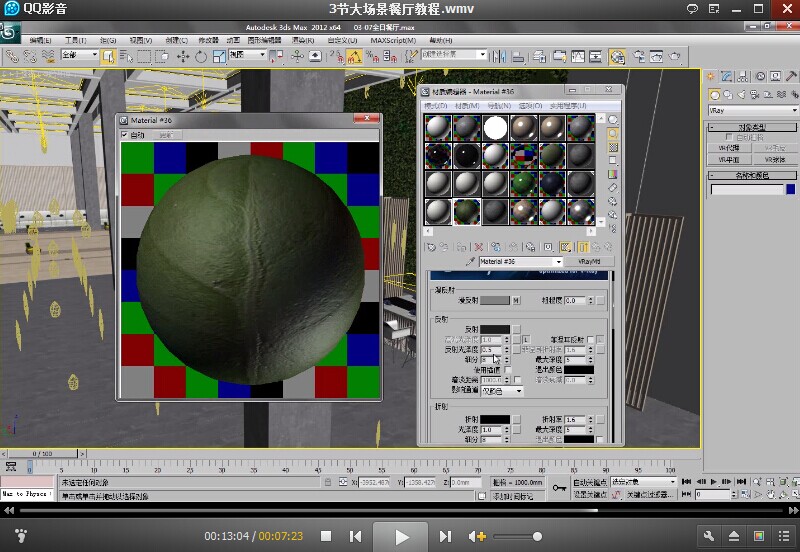The width and height of the screenshot is (800, 552).
Task: Open Material Editor 材质(M) menu
Action: click(467, 106)
